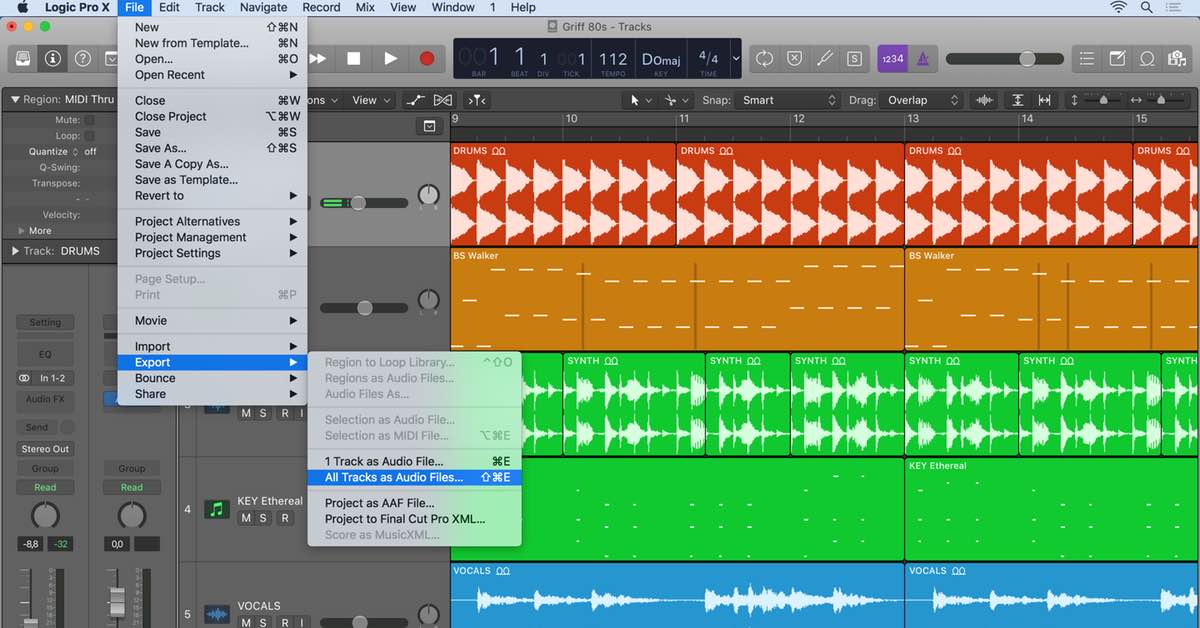The image size is (1200, 628).
Task: Select Project as AAF File menu item
Action: pos(379,503)
